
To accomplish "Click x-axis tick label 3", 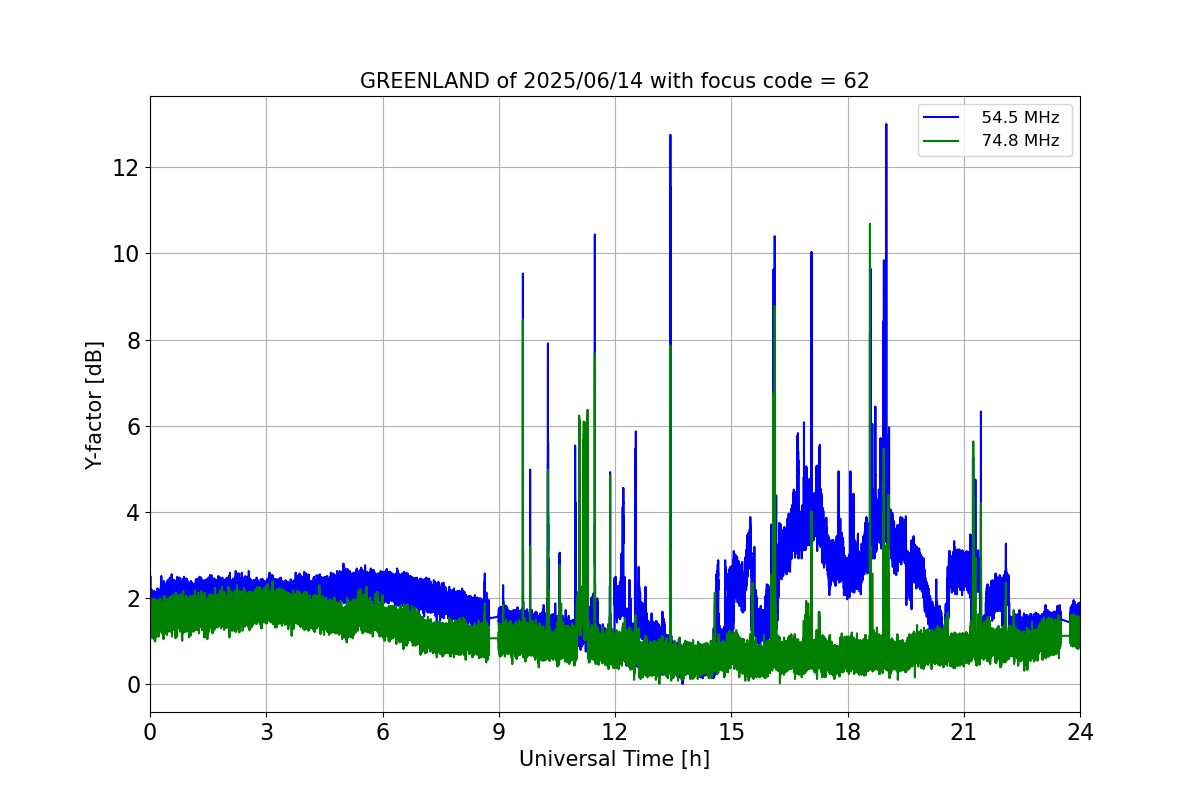I will pyautogui.click(x=266, y=732).
